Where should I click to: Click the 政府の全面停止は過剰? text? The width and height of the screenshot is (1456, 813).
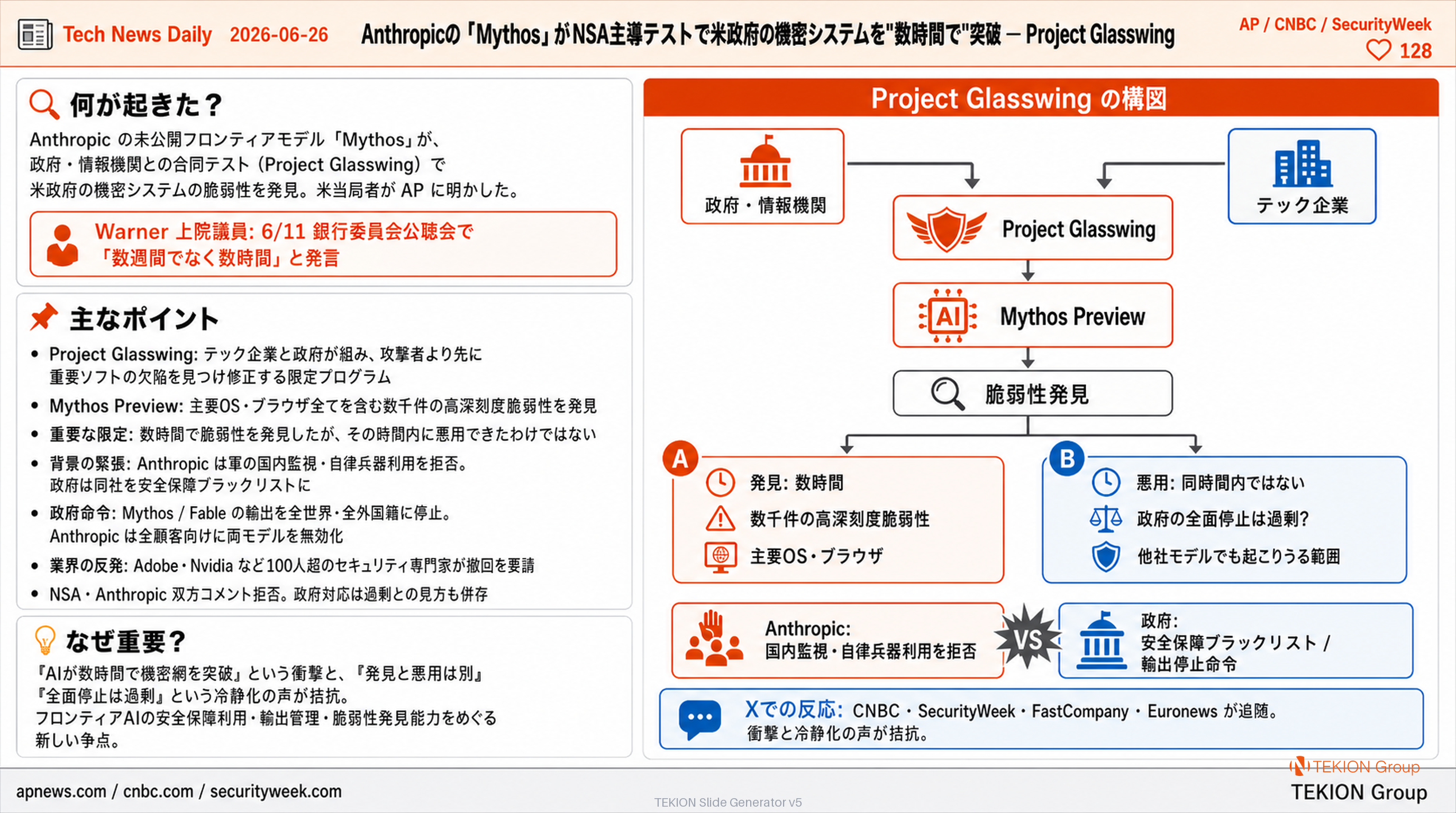pos(1222,519)
